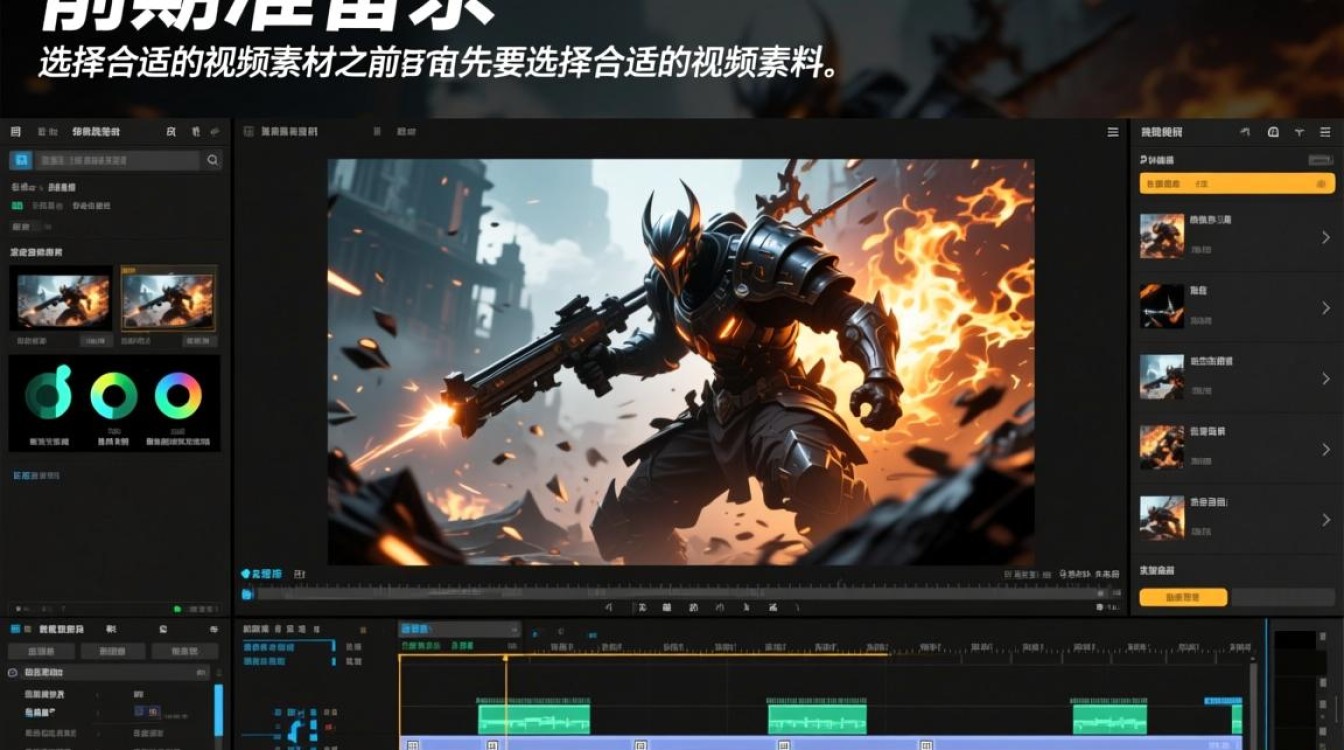Select the second green audio clip on timeline

[x=817, y=718]
